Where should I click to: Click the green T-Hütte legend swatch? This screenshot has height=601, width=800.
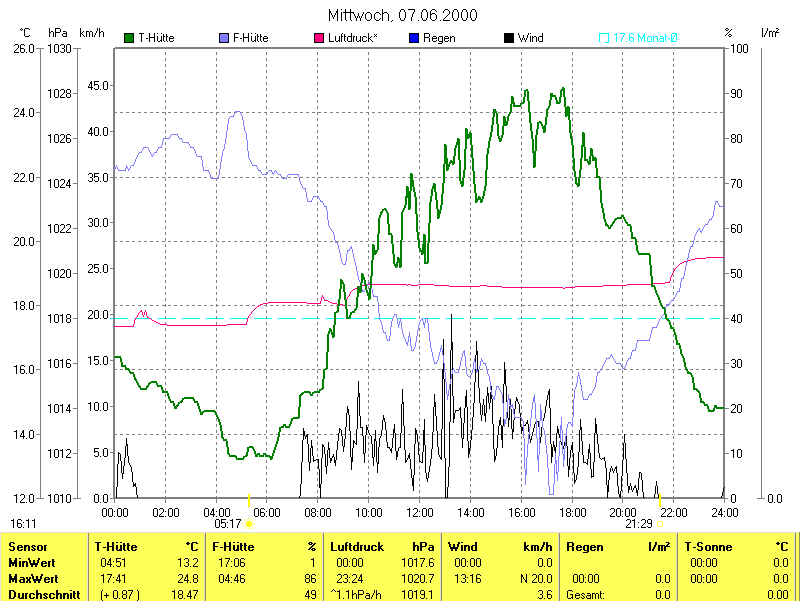pyautogui.click(x=129, y=38)
